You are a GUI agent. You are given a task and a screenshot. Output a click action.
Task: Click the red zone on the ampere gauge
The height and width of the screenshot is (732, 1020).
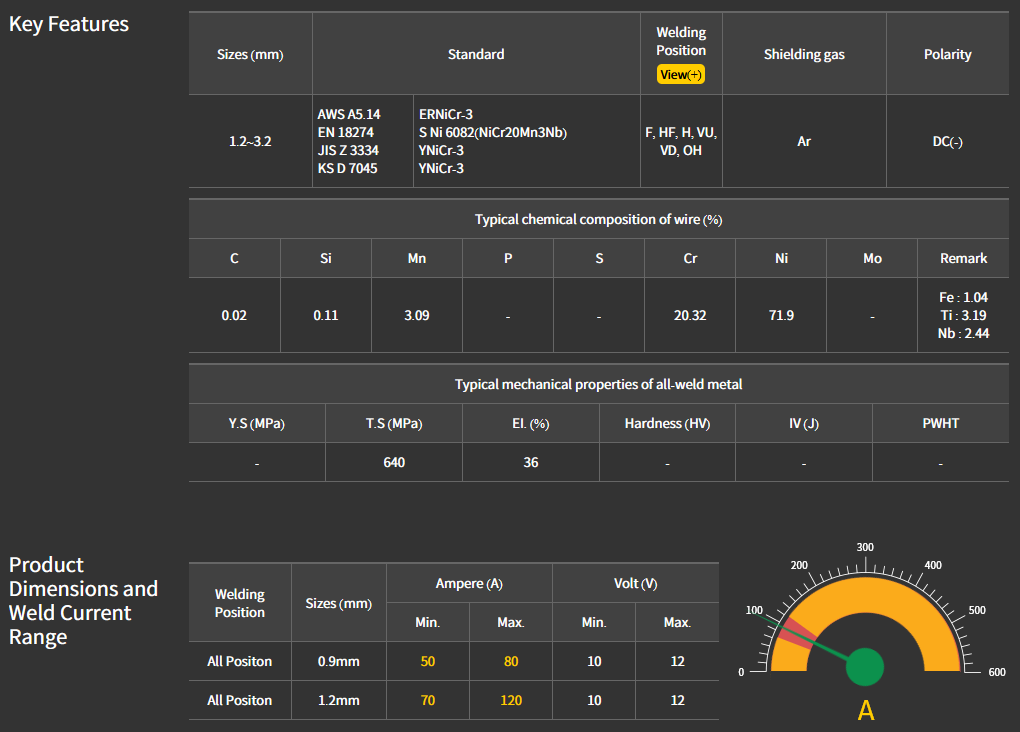coord(796,634)
